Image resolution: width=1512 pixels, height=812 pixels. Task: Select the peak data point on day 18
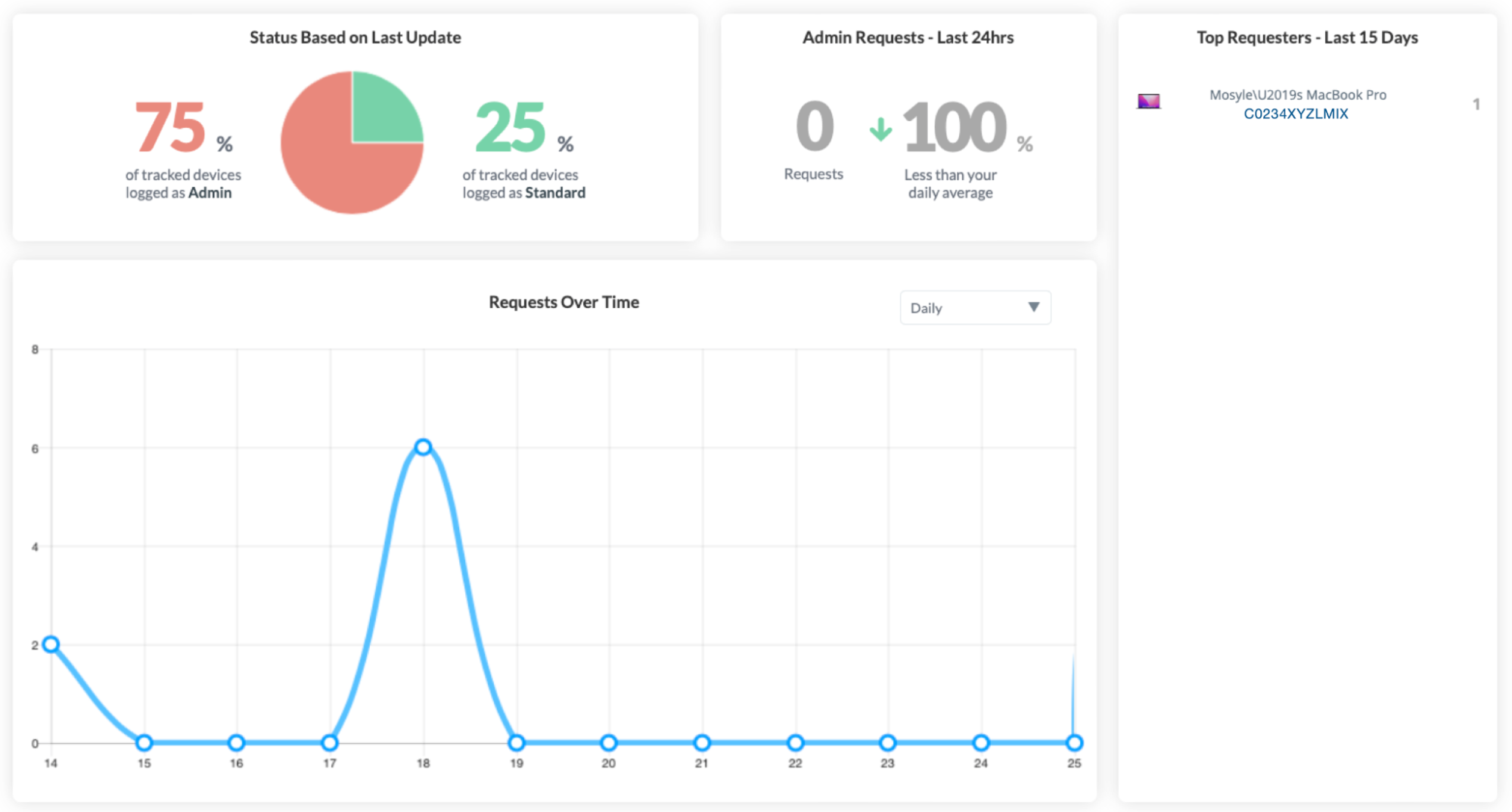click(x=424, y=447)
